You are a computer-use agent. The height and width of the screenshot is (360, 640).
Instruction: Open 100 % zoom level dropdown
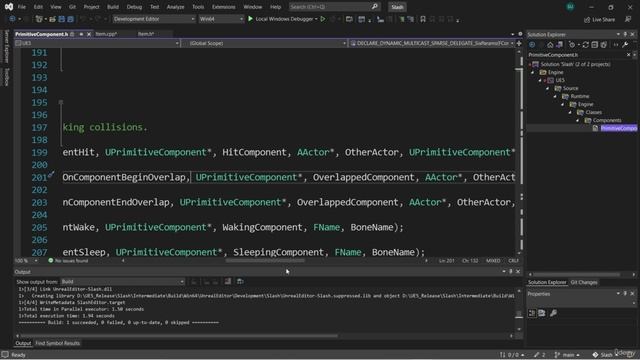[x=26, y=260]
